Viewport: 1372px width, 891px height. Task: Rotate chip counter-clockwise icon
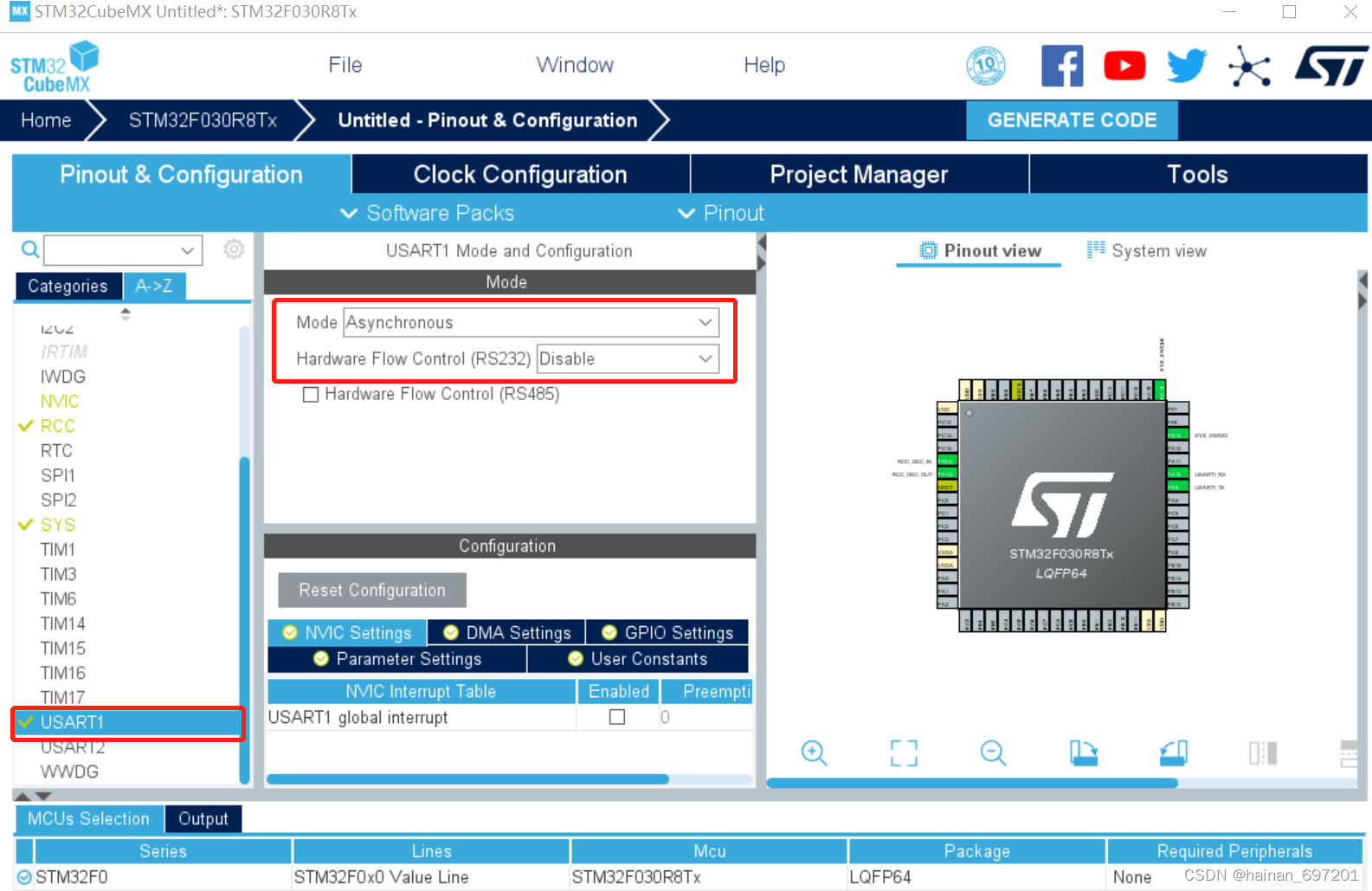click(x=1173, y=752)
